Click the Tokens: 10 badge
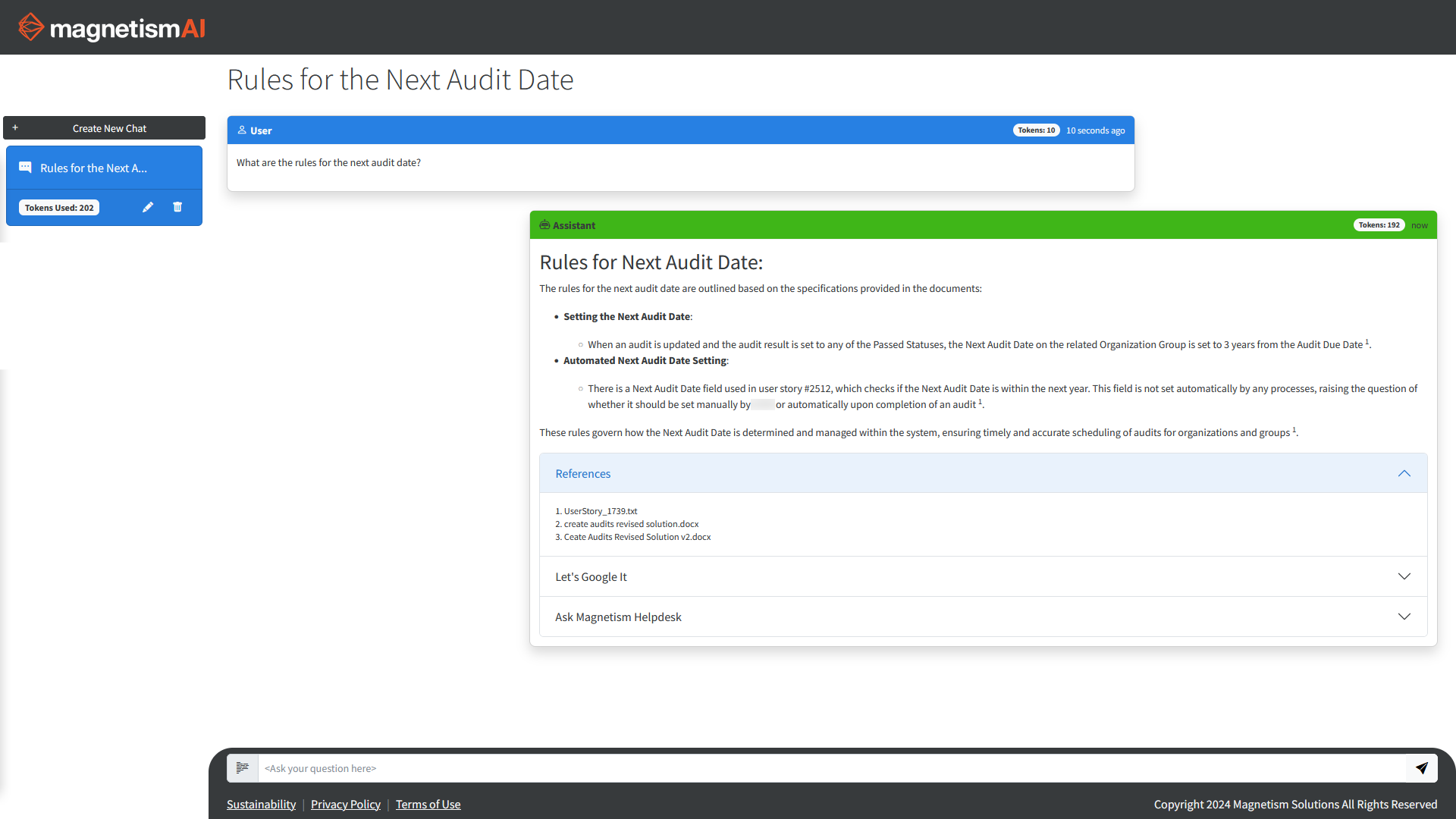The width and height of the screenshot is (1456, 819). [x=1036, y=130]
